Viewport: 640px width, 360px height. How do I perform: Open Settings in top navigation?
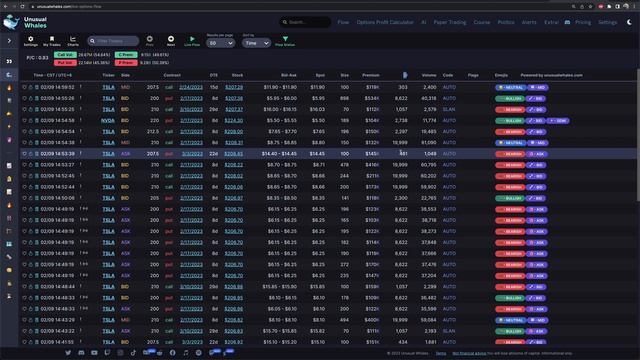click(607, 22)
